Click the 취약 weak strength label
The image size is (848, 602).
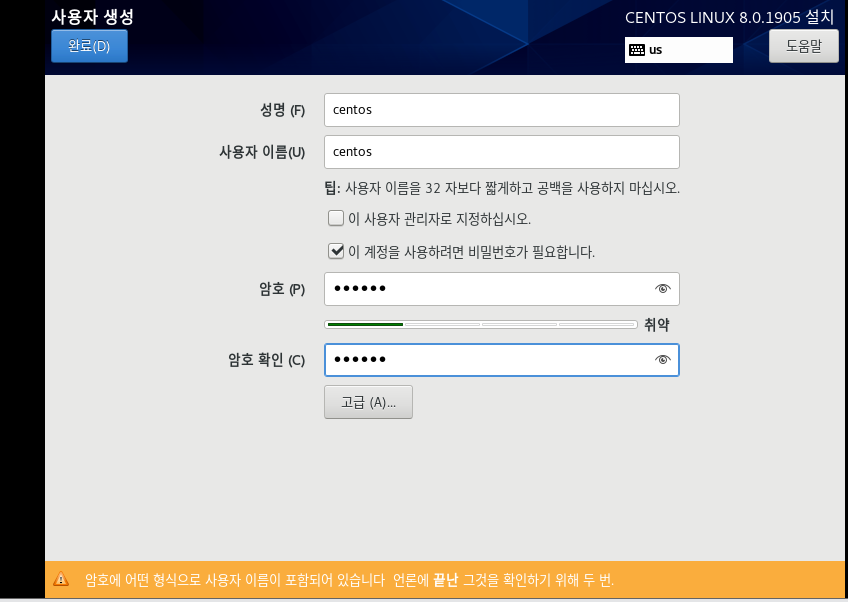point(657,325)
